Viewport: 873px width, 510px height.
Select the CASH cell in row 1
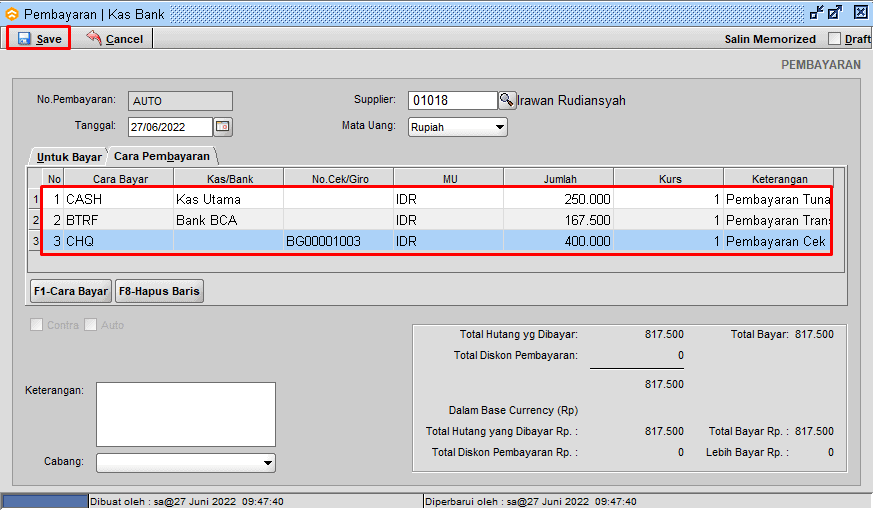click(119, 199)
